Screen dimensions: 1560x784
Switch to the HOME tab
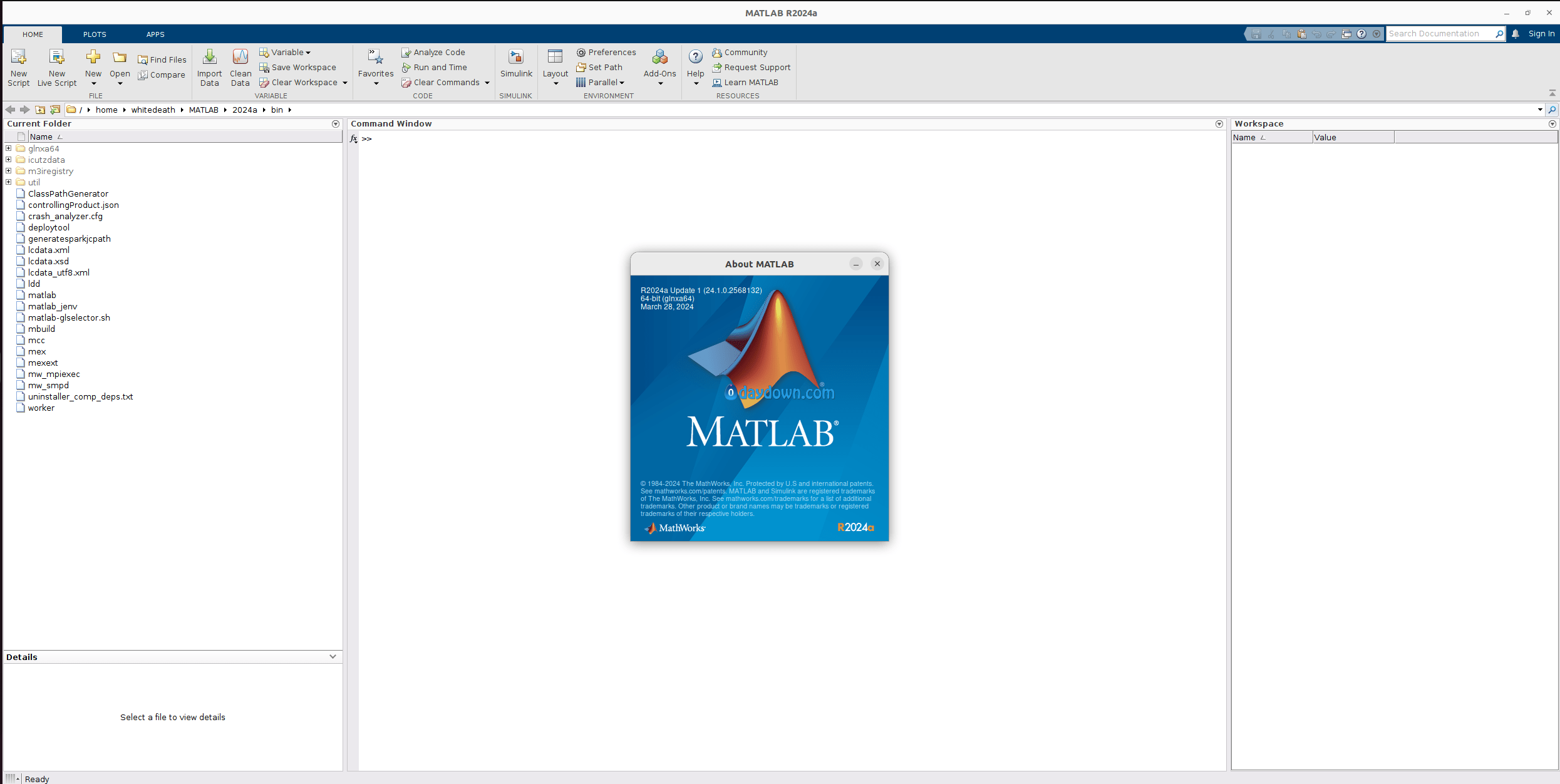pyautogui.click(x=33, y=34)
